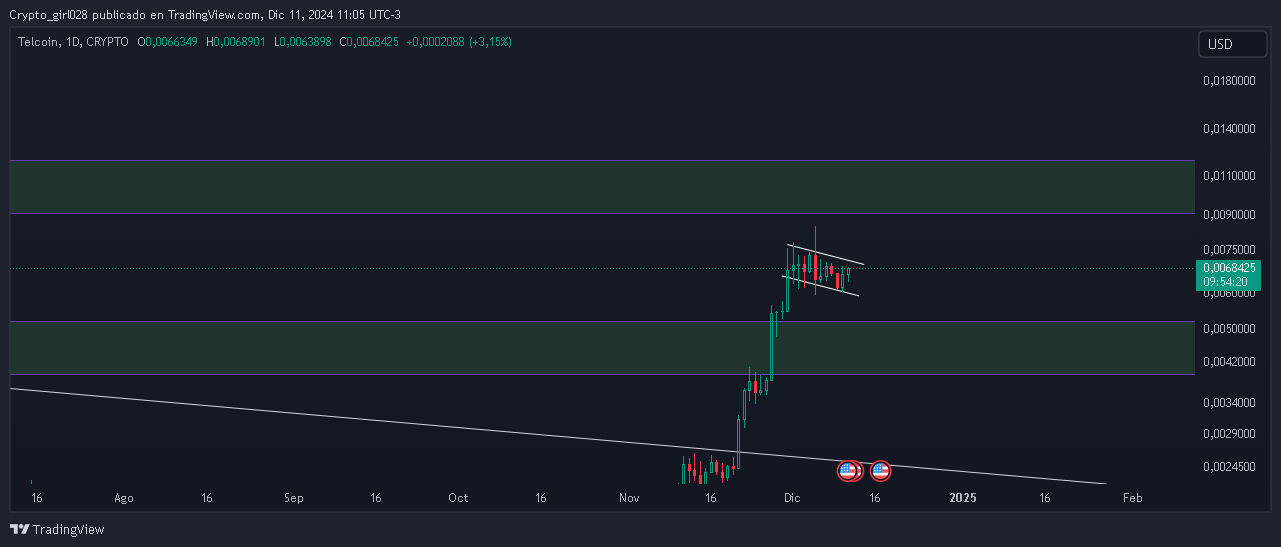The image size is (1281, 547).
Task: Click the Feb label on time axis
Action: [x=1133, y=497]
